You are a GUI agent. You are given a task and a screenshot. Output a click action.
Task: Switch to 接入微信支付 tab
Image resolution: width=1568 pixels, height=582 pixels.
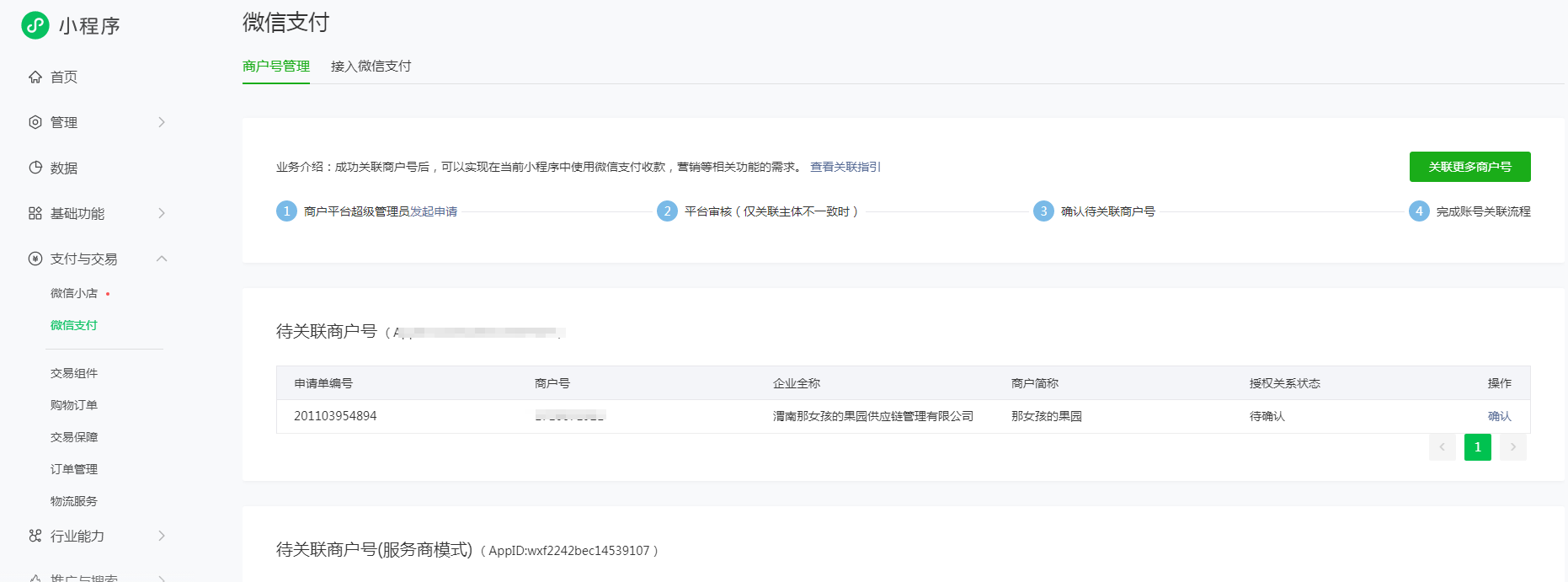[371, 66]
